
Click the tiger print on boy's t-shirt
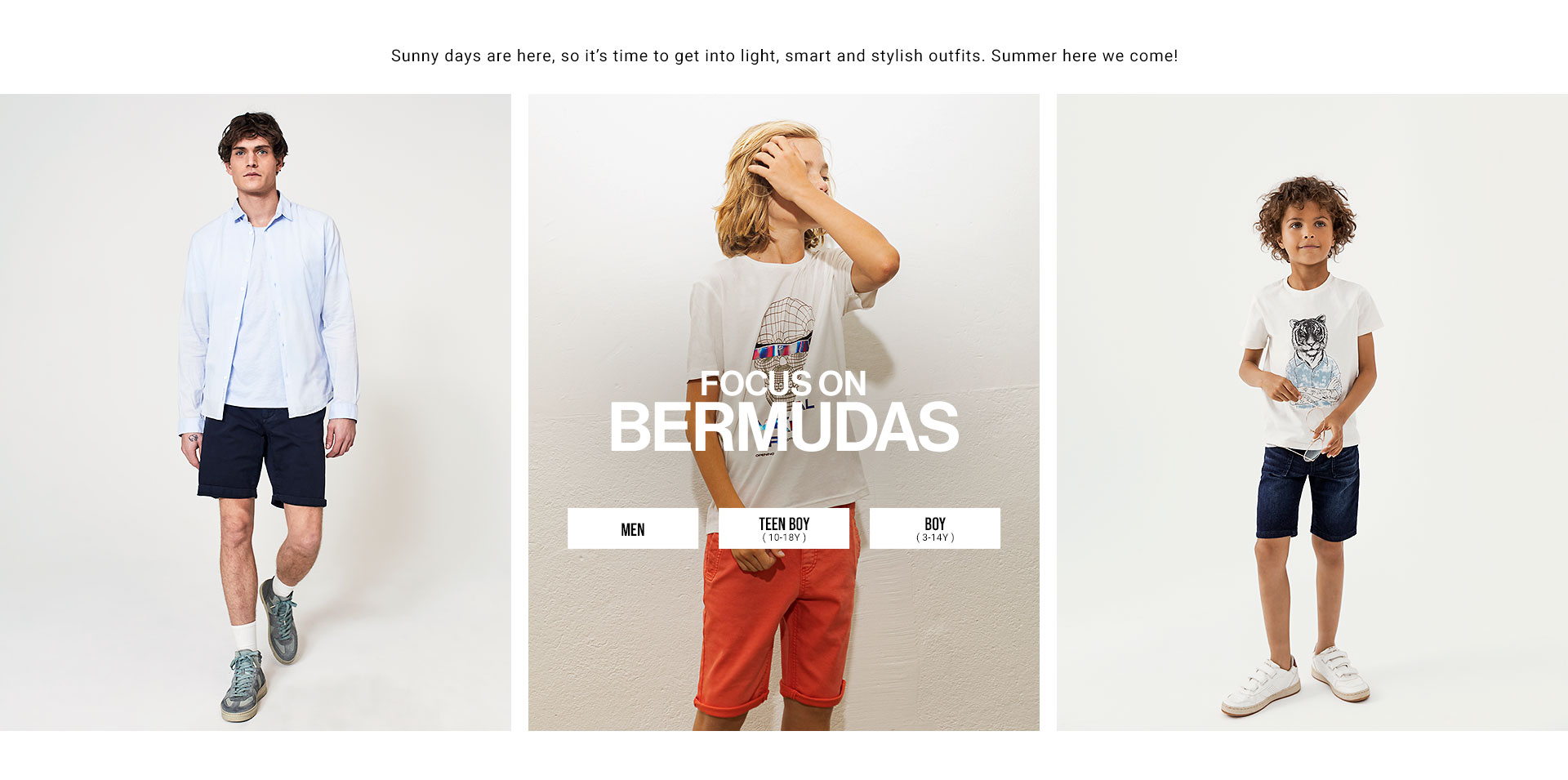[1311, 359]
